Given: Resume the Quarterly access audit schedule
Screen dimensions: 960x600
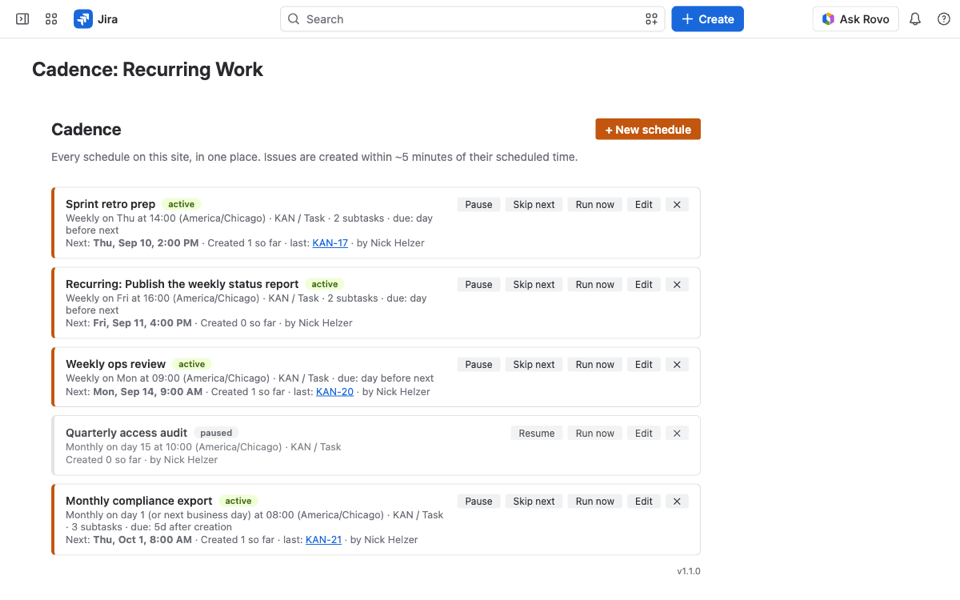Looking at the screenshot, I should tap(536, 433).
